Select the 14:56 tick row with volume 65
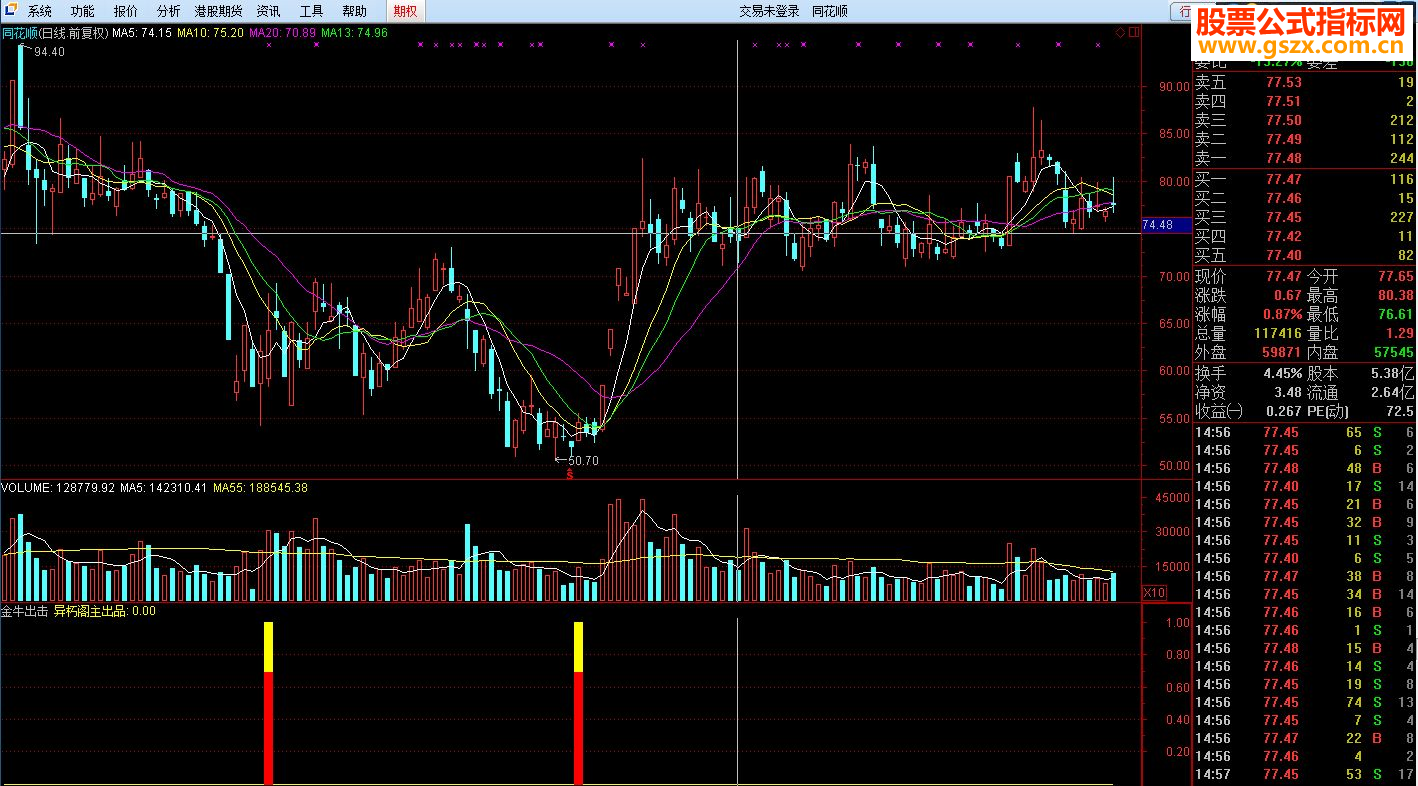 click(x=1305, y=432)
